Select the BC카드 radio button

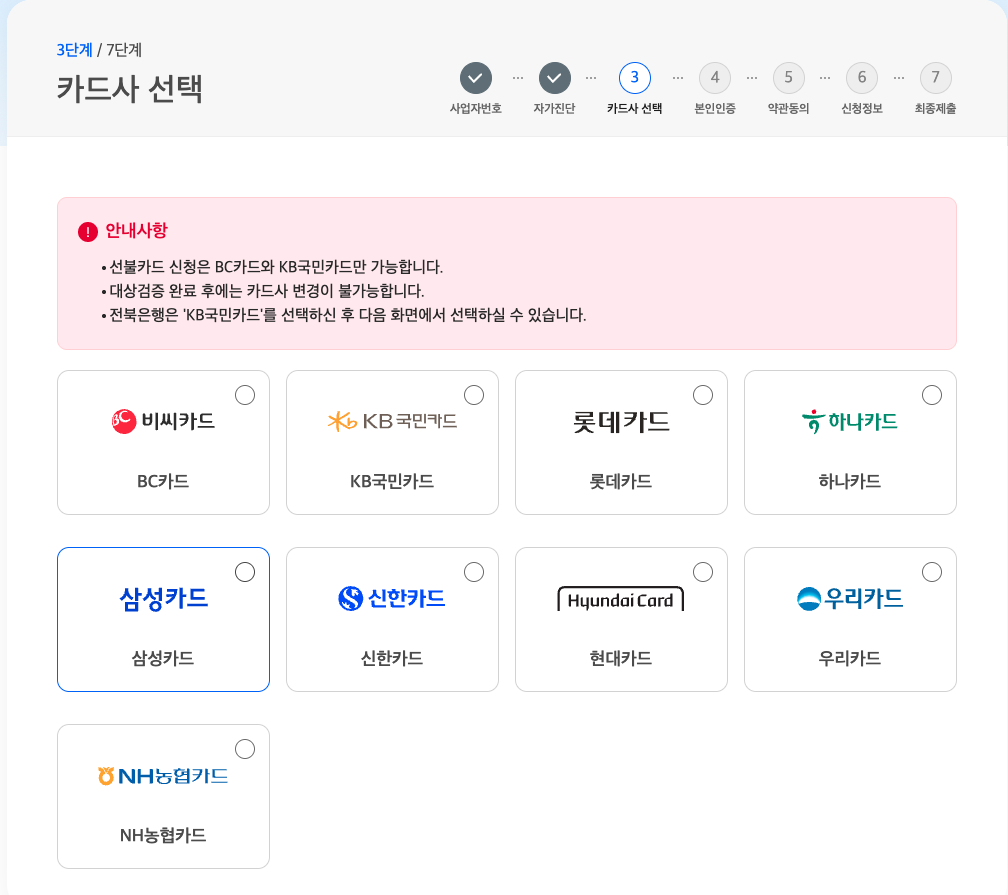coord(245,395)
